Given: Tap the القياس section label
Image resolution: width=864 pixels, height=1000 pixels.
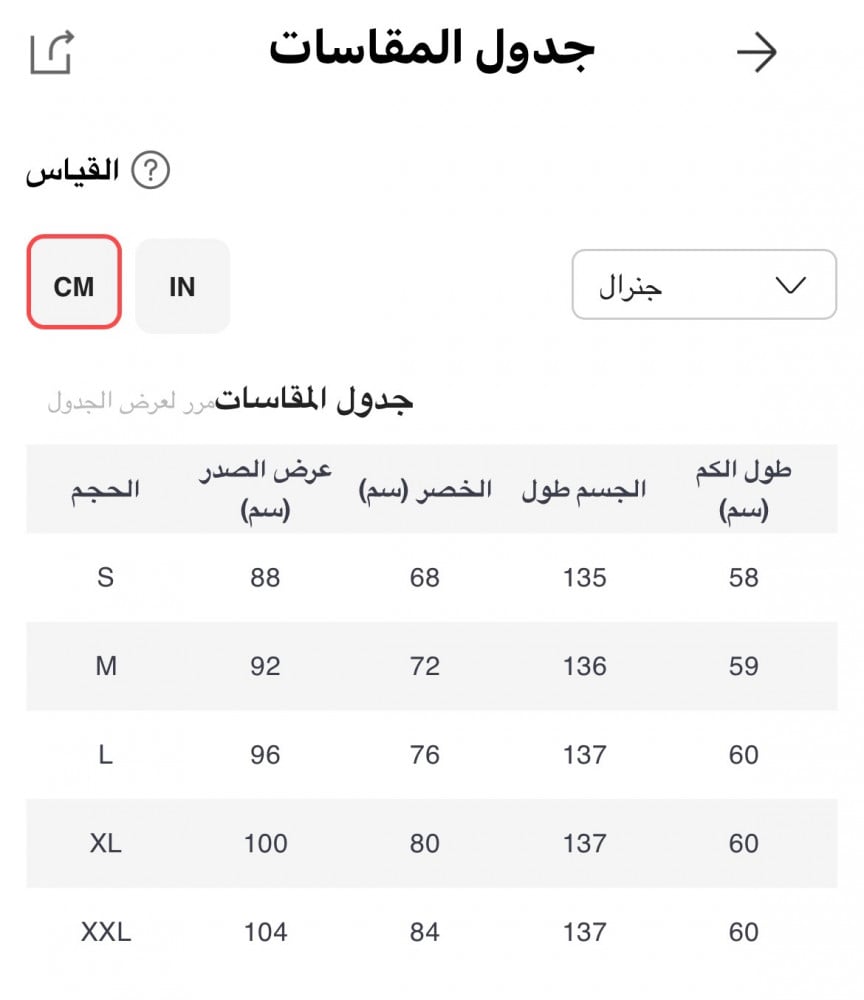Looking at the screenshot, I should [72, 171].
